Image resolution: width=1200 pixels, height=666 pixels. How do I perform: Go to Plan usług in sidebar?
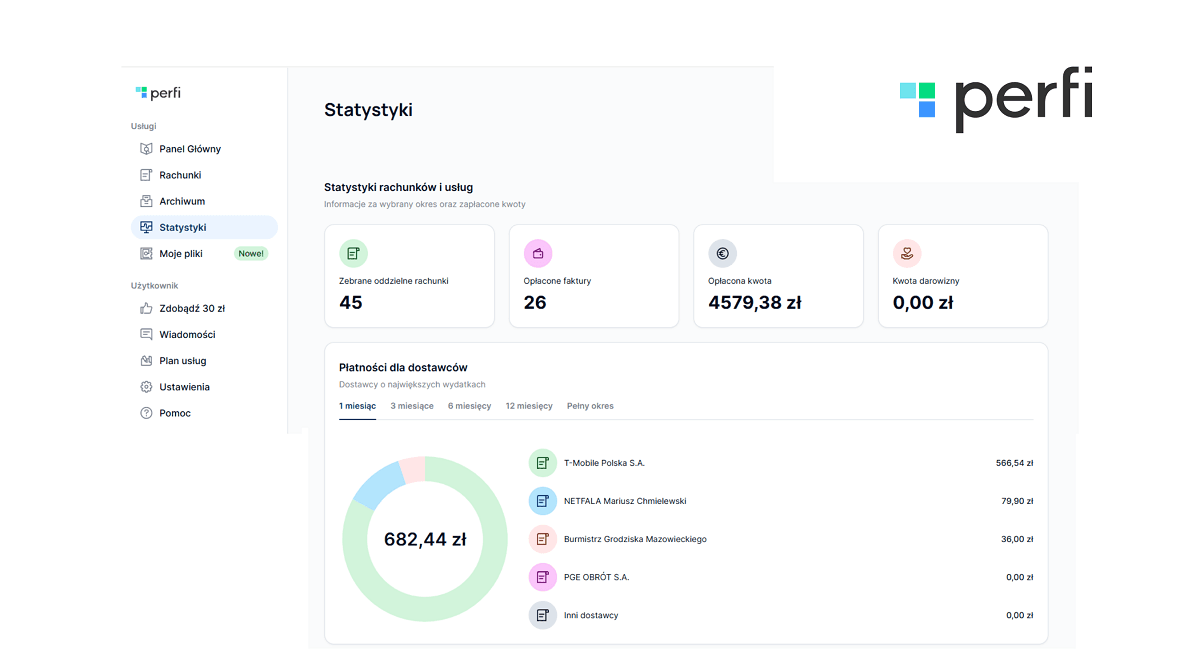[x=183, y=361]
